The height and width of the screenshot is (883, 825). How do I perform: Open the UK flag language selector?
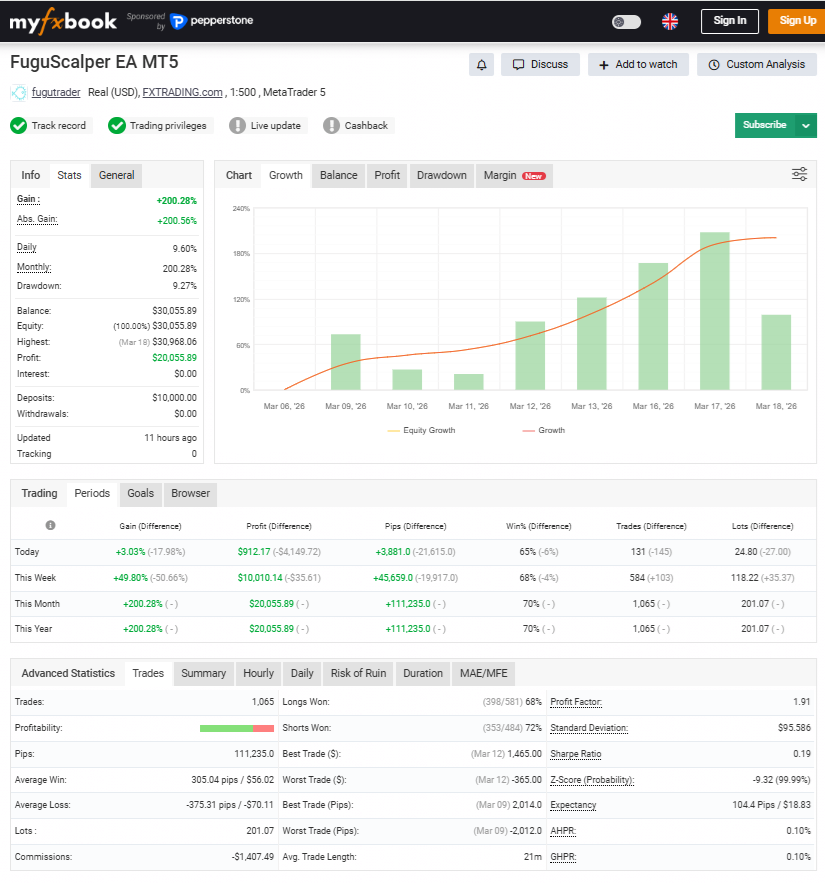[670, 21]
